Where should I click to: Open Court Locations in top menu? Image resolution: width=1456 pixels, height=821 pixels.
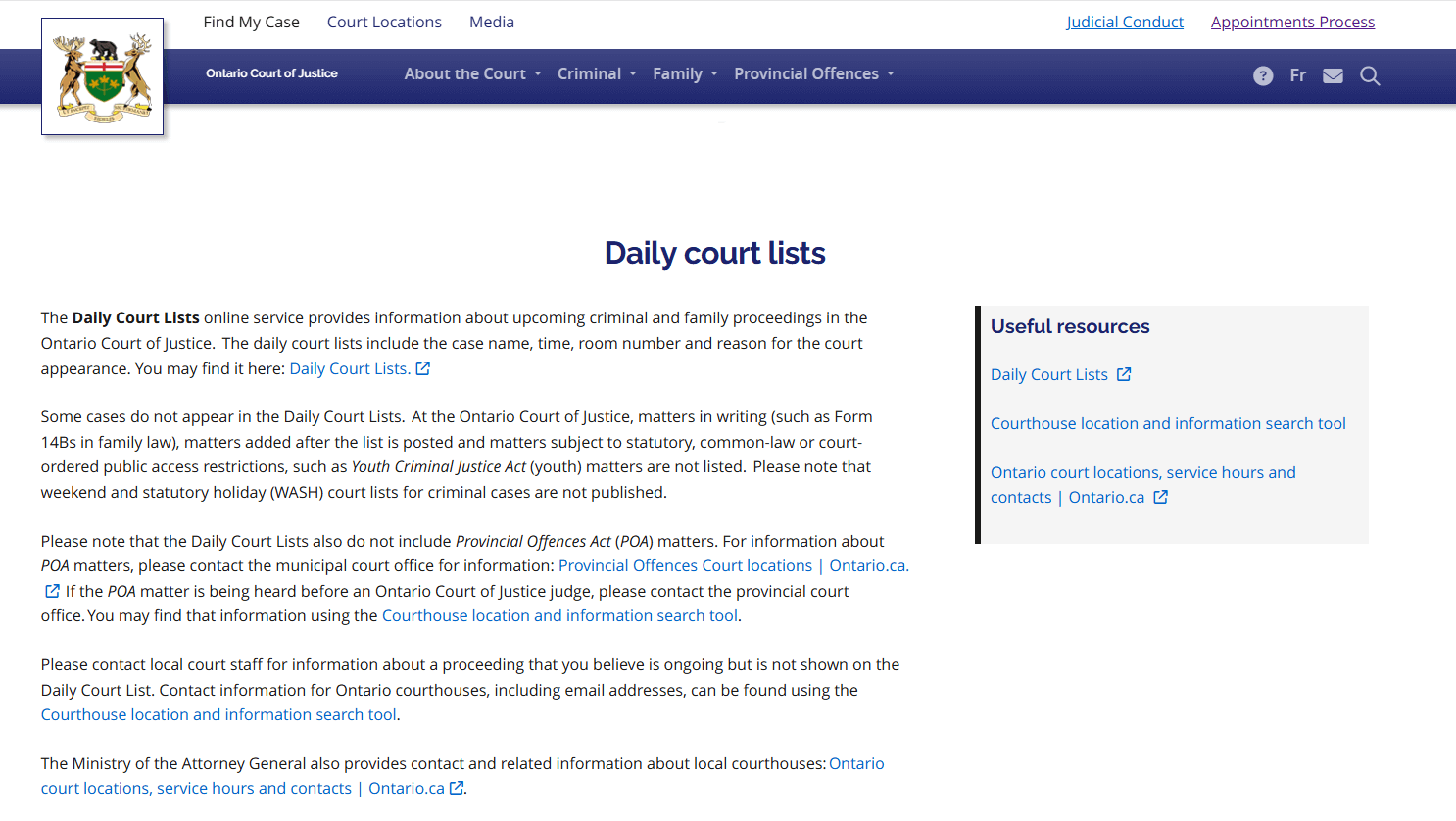pyautogui.click(x=384, y=22)
